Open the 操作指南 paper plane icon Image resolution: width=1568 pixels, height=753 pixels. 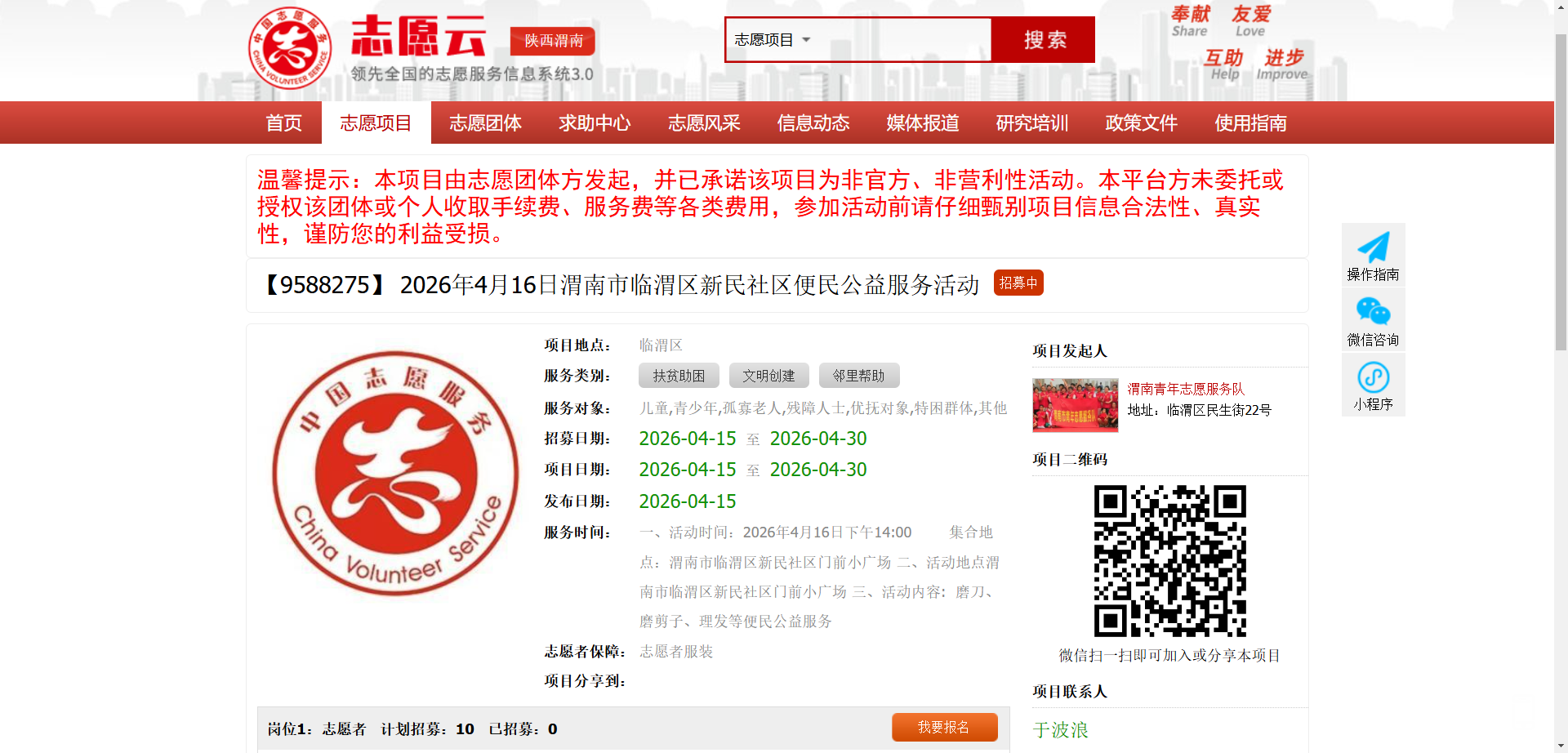[1373, 247]
